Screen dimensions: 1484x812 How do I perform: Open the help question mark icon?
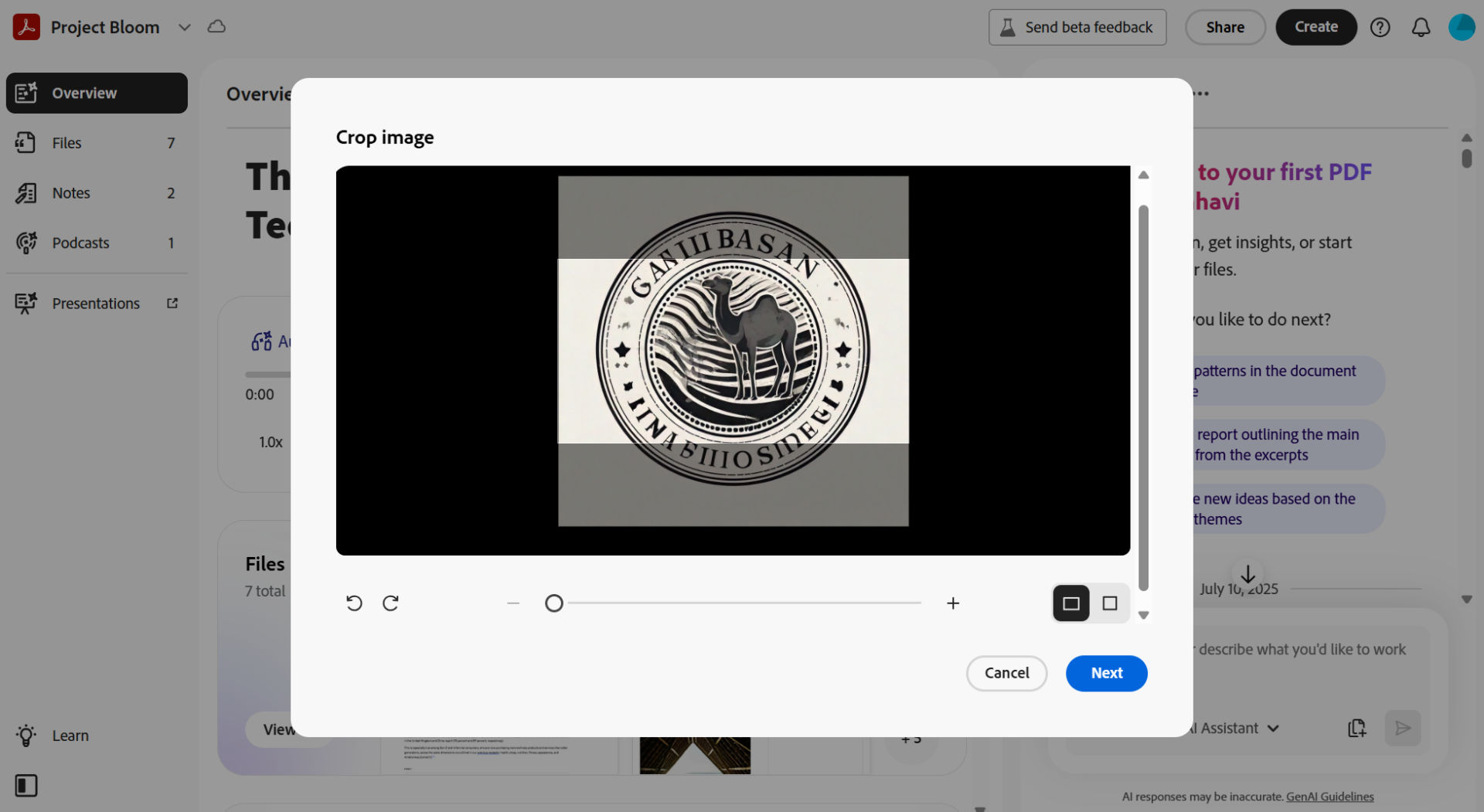click(1380, 26)
